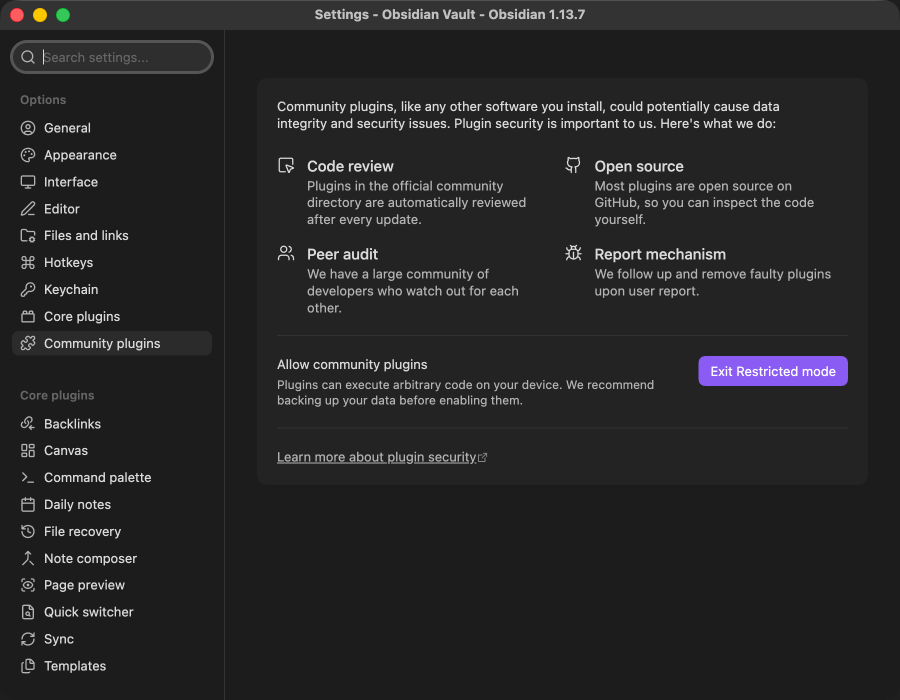The height and width of the screenshot is (700, 900).
Task: Click the Core plugins section header
Action: (x=57, y=395)
